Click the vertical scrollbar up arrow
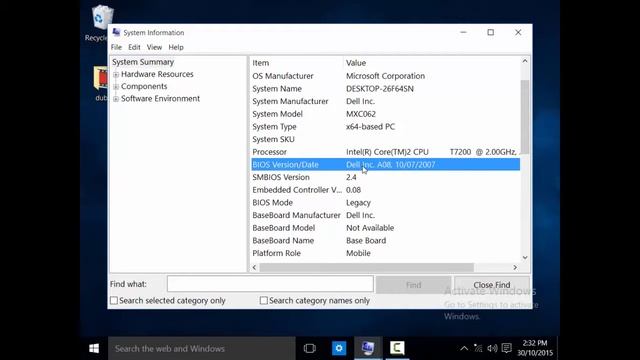The image size is (640, 360). 525,61
